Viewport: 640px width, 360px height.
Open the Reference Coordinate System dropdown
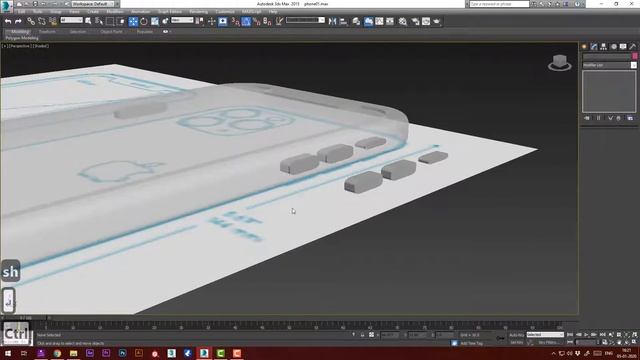point(182,20)
